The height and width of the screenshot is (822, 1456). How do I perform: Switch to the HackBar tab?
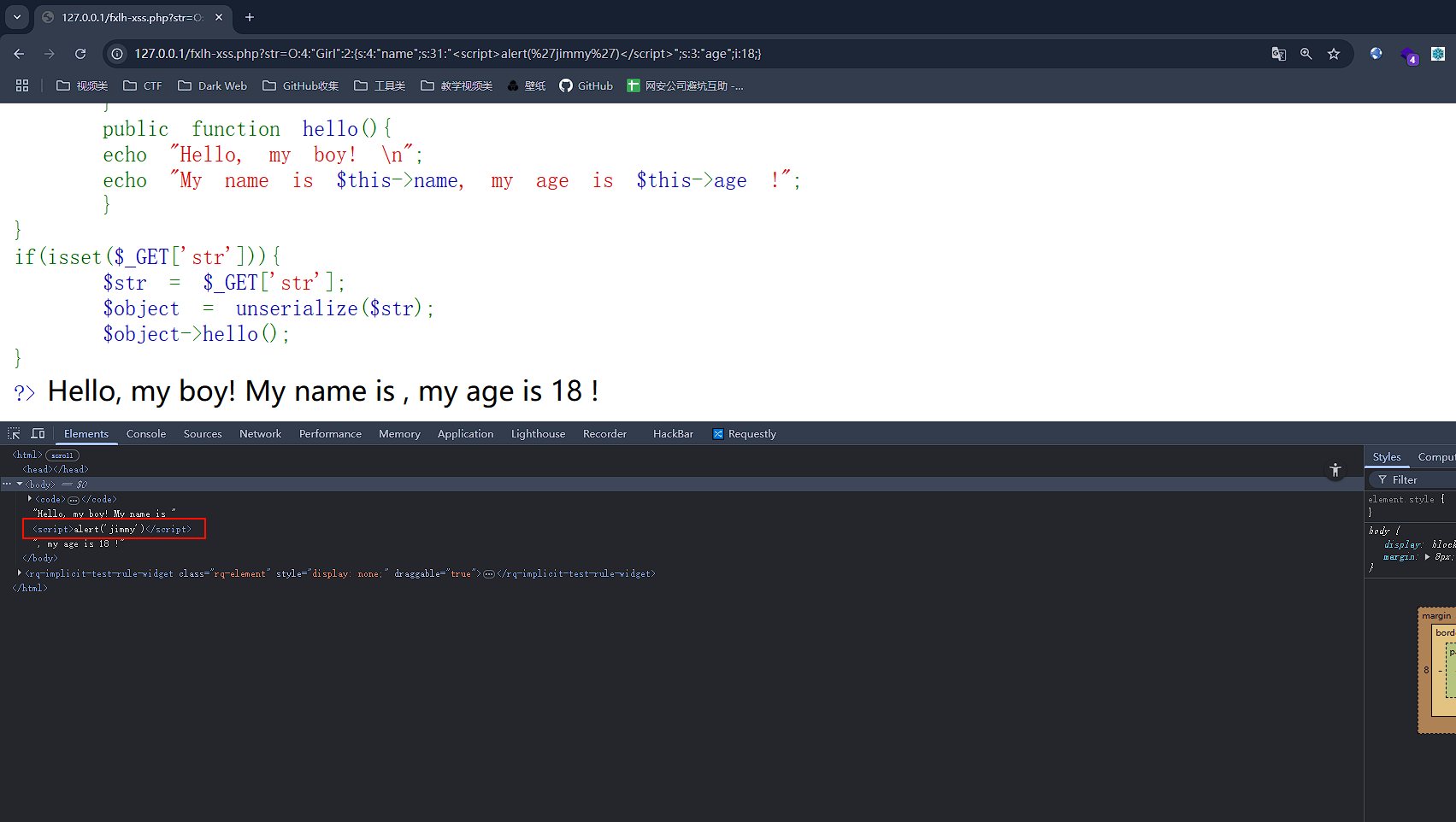point(673,434)
